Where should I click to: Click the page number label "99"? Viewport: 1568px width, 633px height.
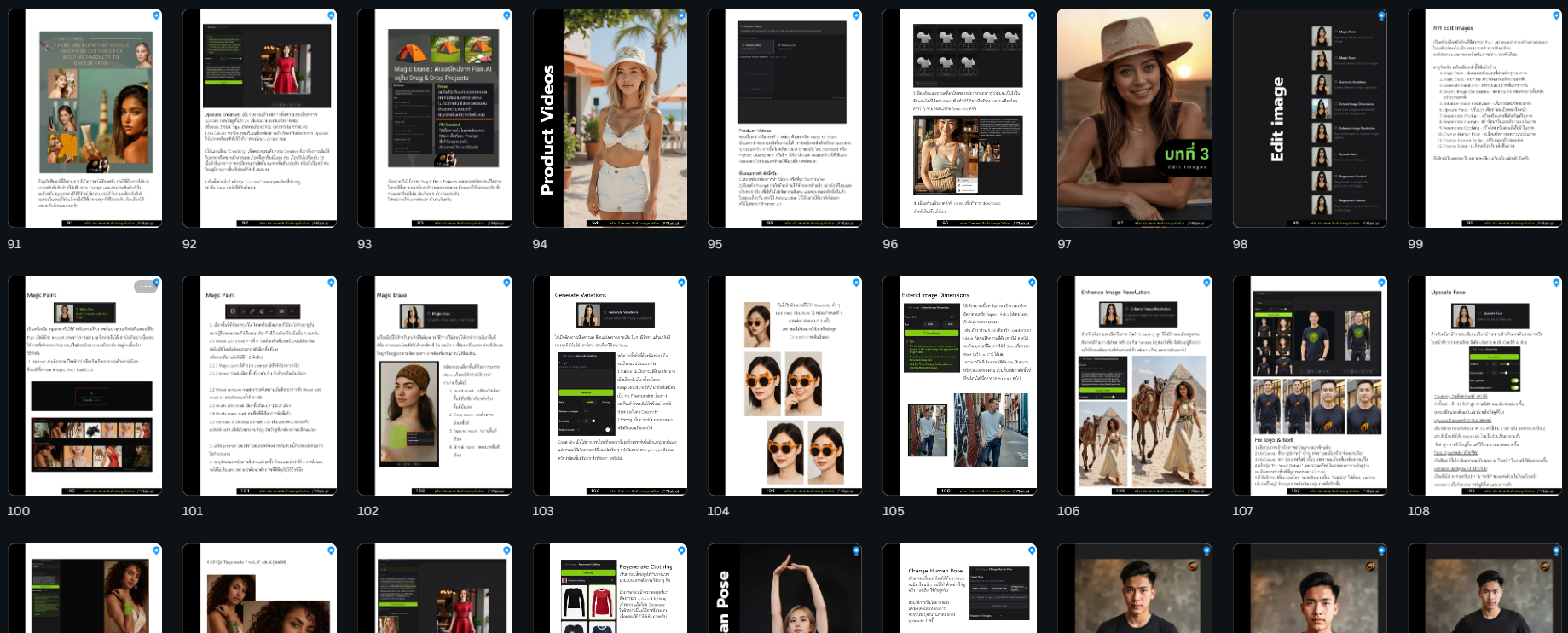[1415, 244]
